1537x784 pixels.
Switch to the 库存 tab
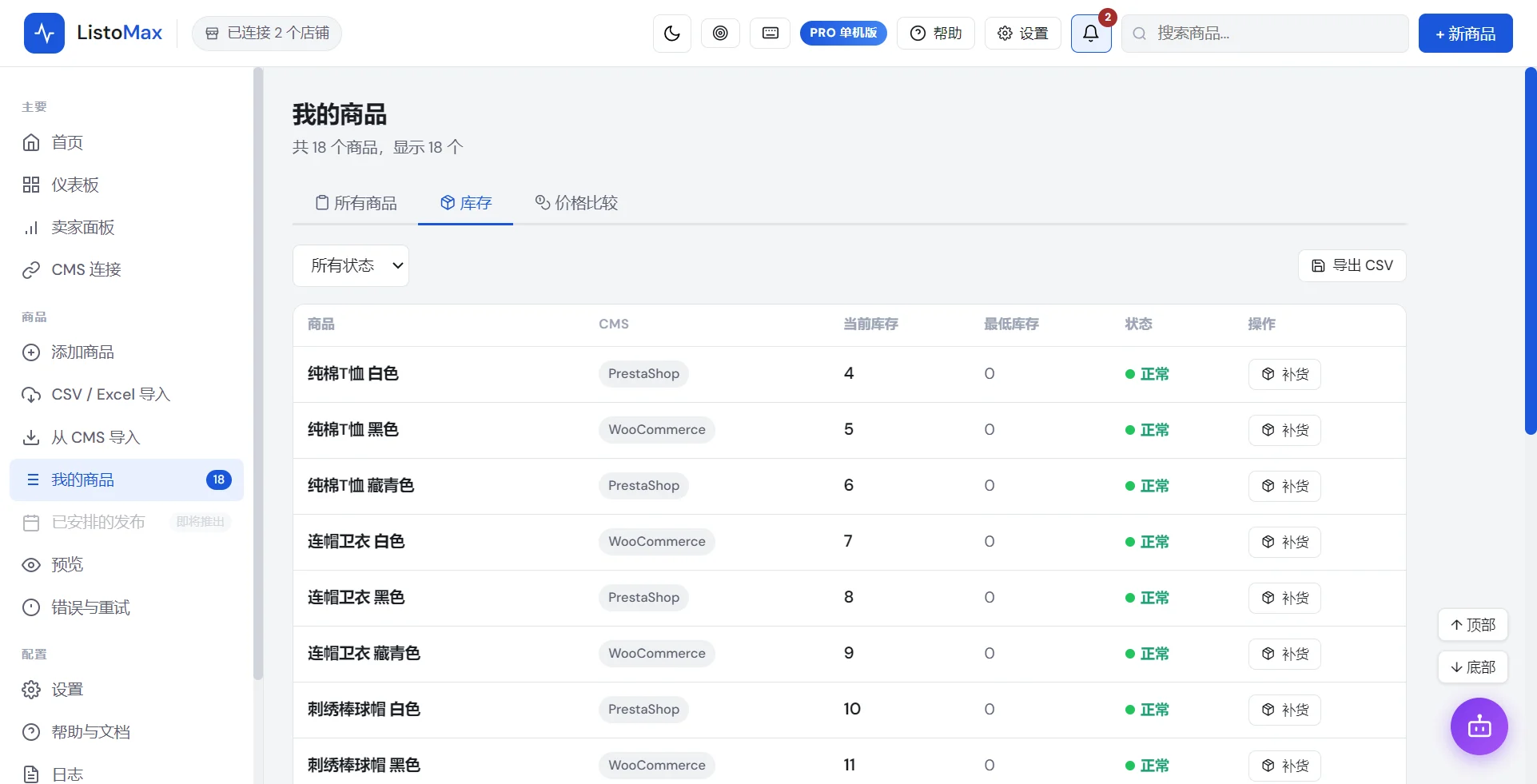pos(465,203)
